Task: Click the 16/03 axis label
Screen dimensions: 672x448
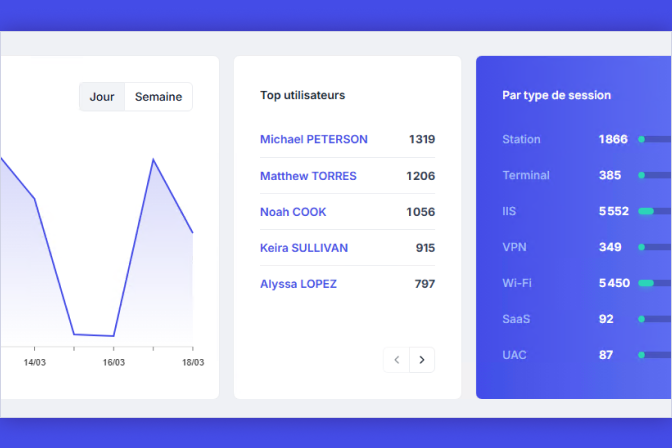Action: point(114,363)
